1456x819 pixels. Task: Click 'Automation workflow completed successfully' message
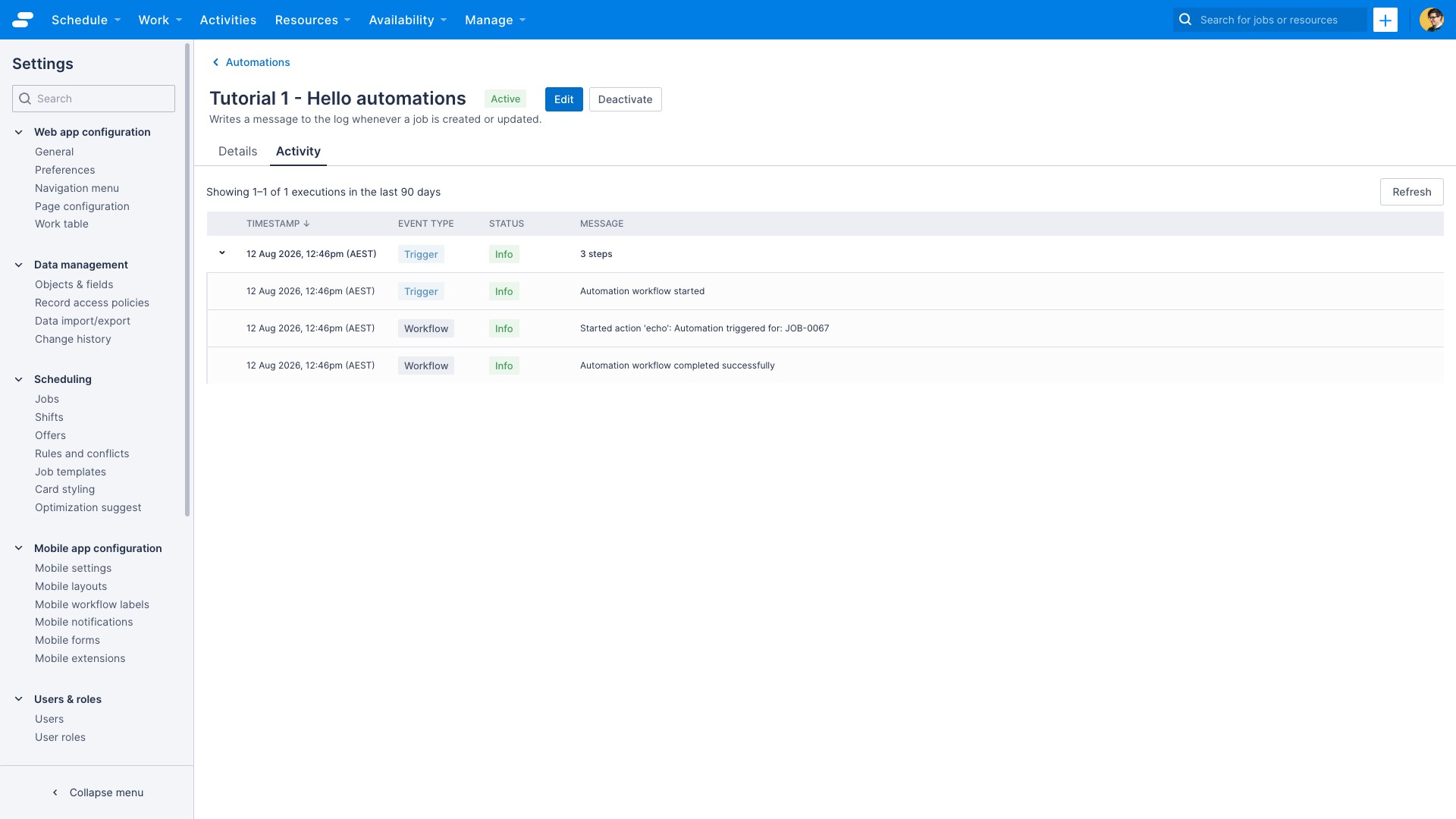pyautogui.click(x=677, y=366)
